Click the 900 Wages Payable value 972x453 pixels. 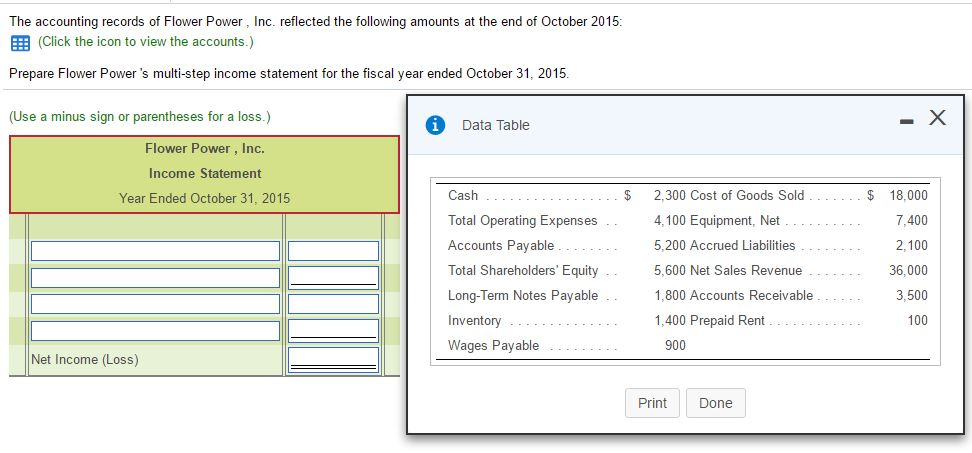(675, 345)
